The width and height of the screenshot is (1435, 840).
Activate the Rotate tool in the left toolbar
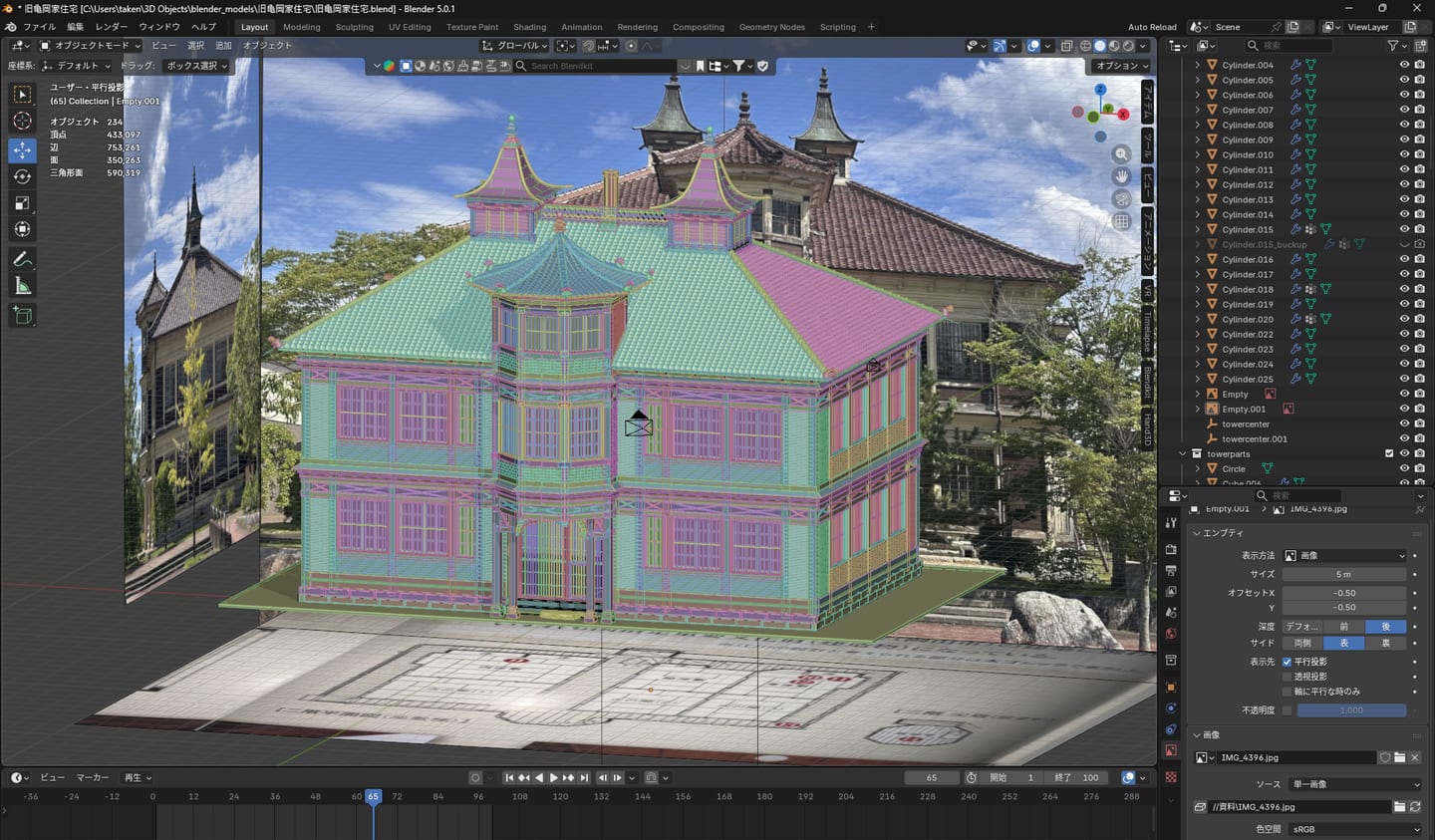tap(22, 176)
